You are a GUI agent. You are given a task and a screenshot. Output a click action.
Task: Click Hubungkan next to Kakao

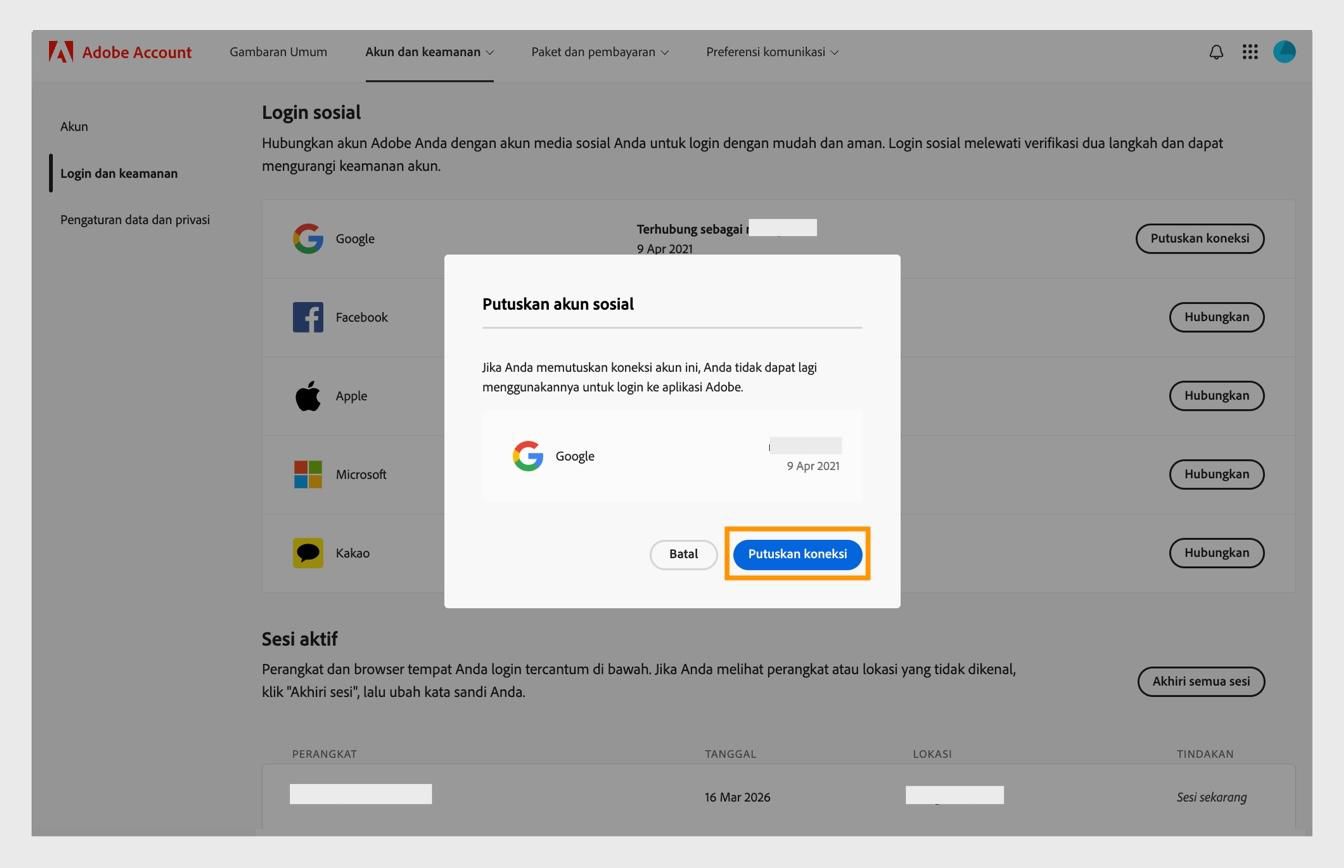click(x=1216, y=551)
